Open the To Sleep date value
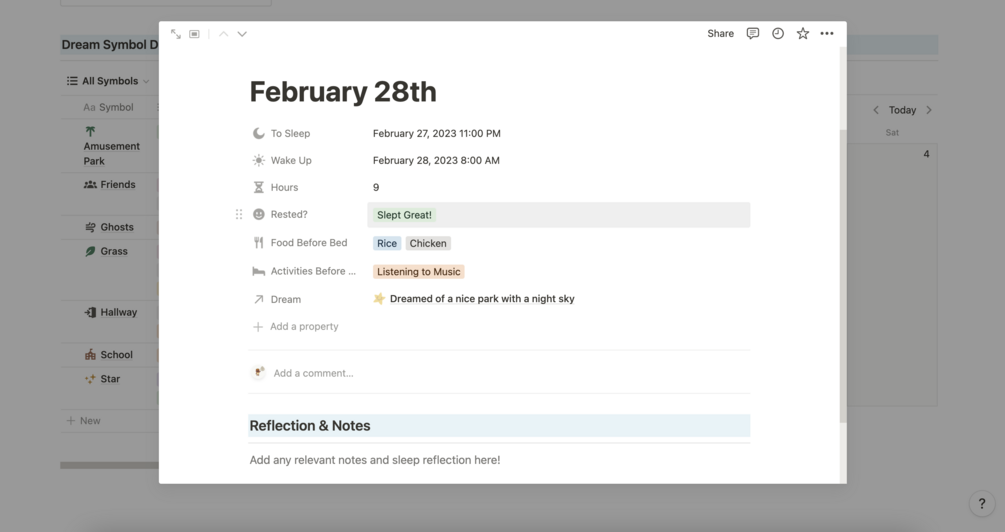The image size is (1005, 532). coord(436,133)
